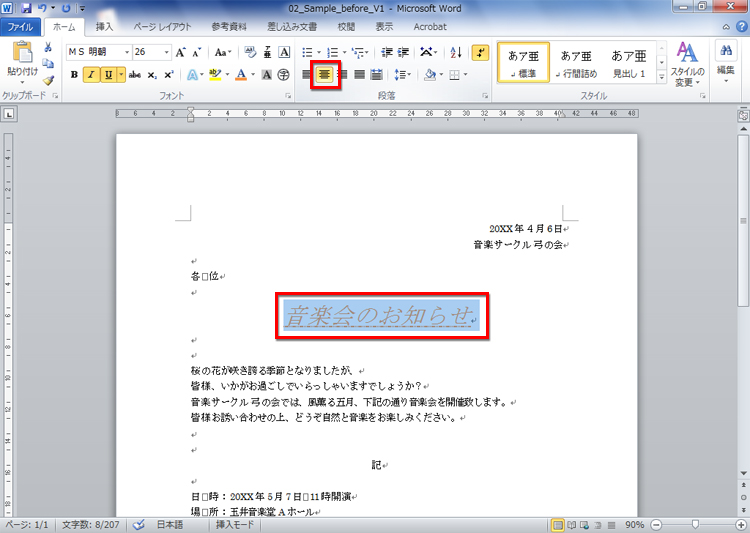Click the character border A icon
The width and height of the screenshot is (750, 533).
(x=284, y=52)
